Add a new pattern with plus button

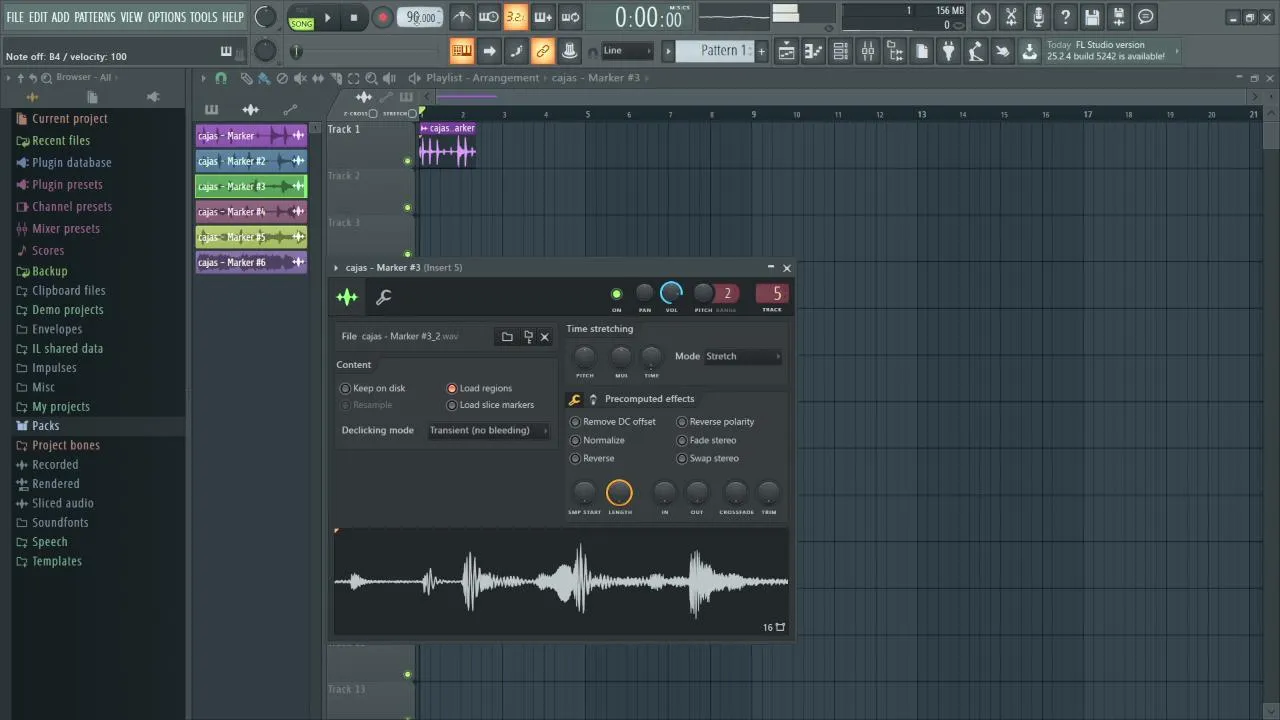[x=761, y=51]
